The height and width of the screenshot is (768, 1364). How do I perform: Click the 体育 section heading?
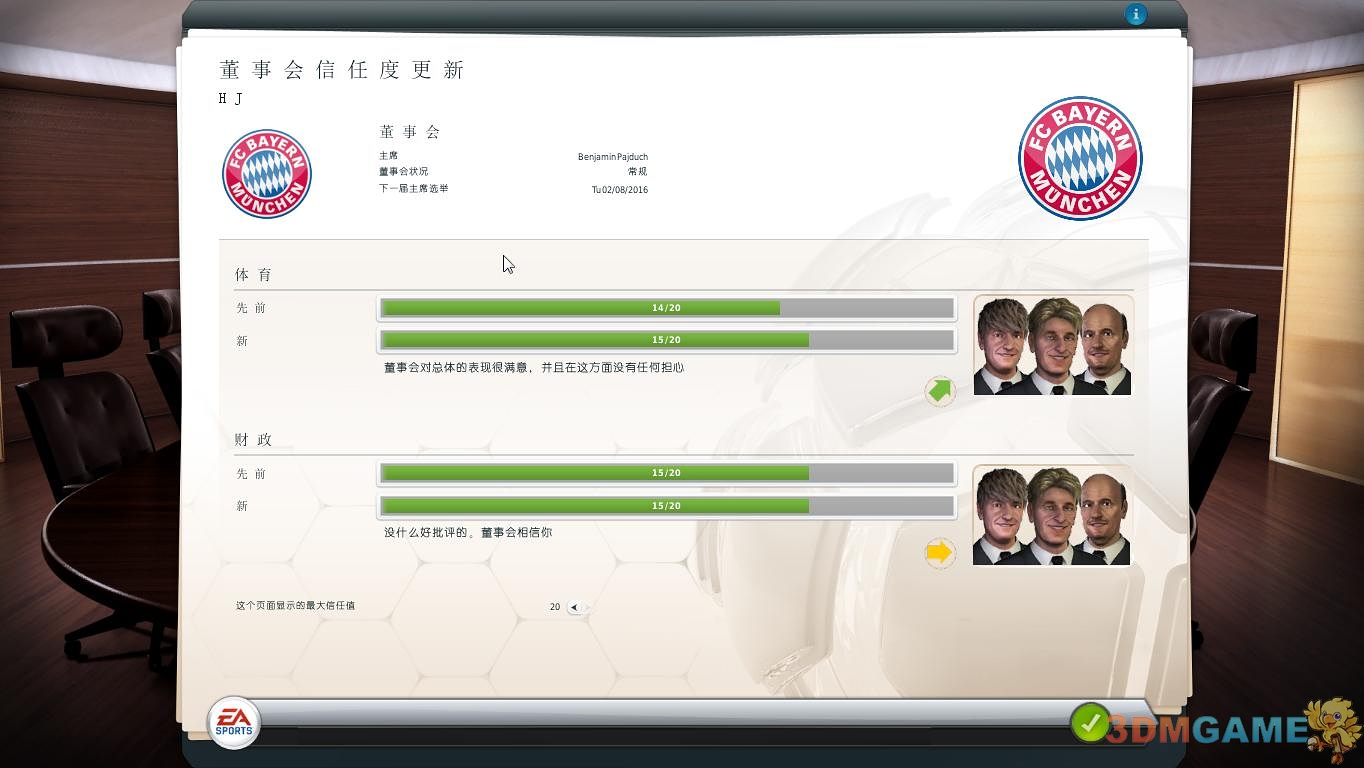click(x=253, y=275)
